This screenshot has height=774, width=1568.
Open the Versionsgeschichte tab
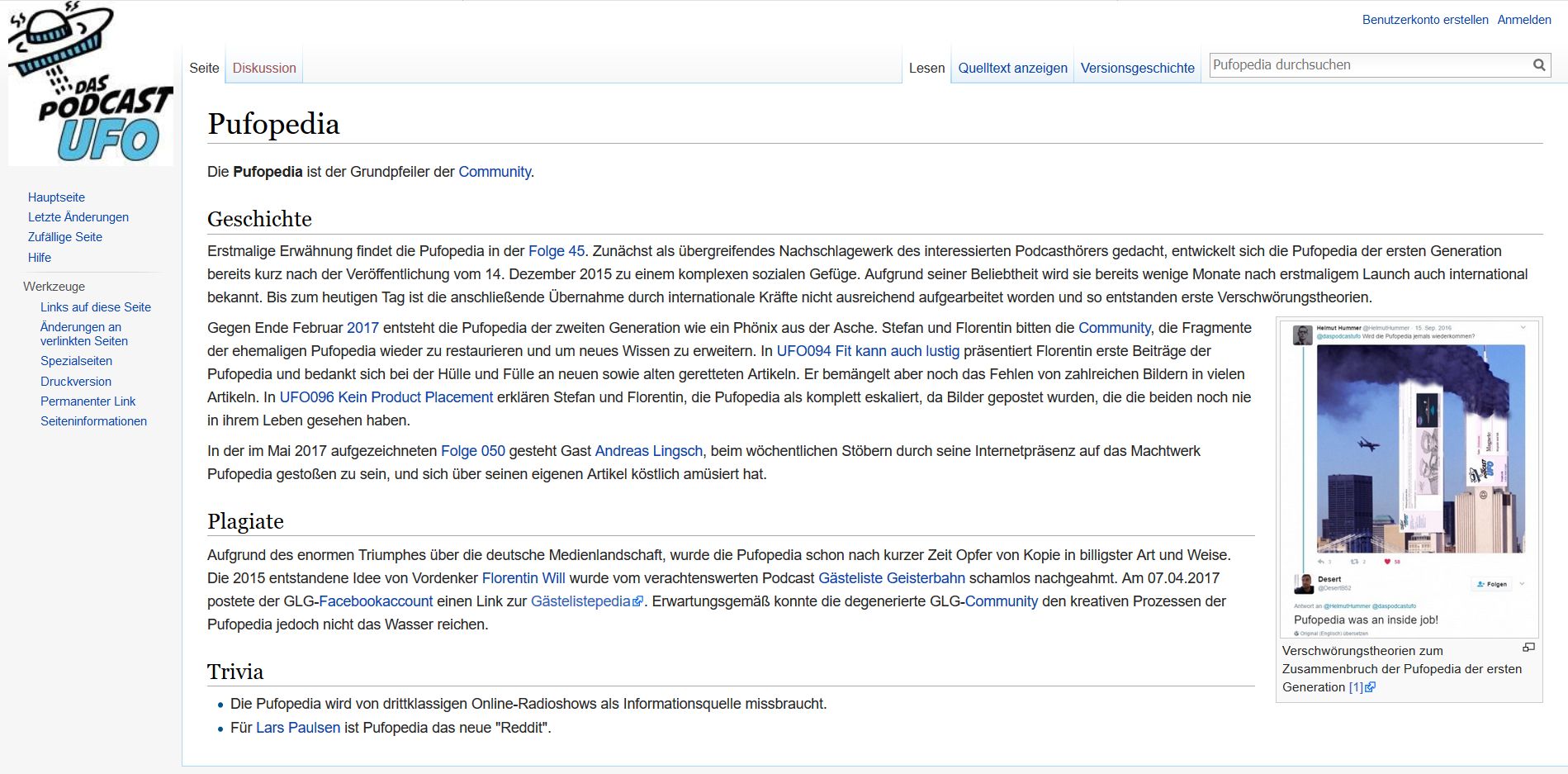[x=1137, y=68]
